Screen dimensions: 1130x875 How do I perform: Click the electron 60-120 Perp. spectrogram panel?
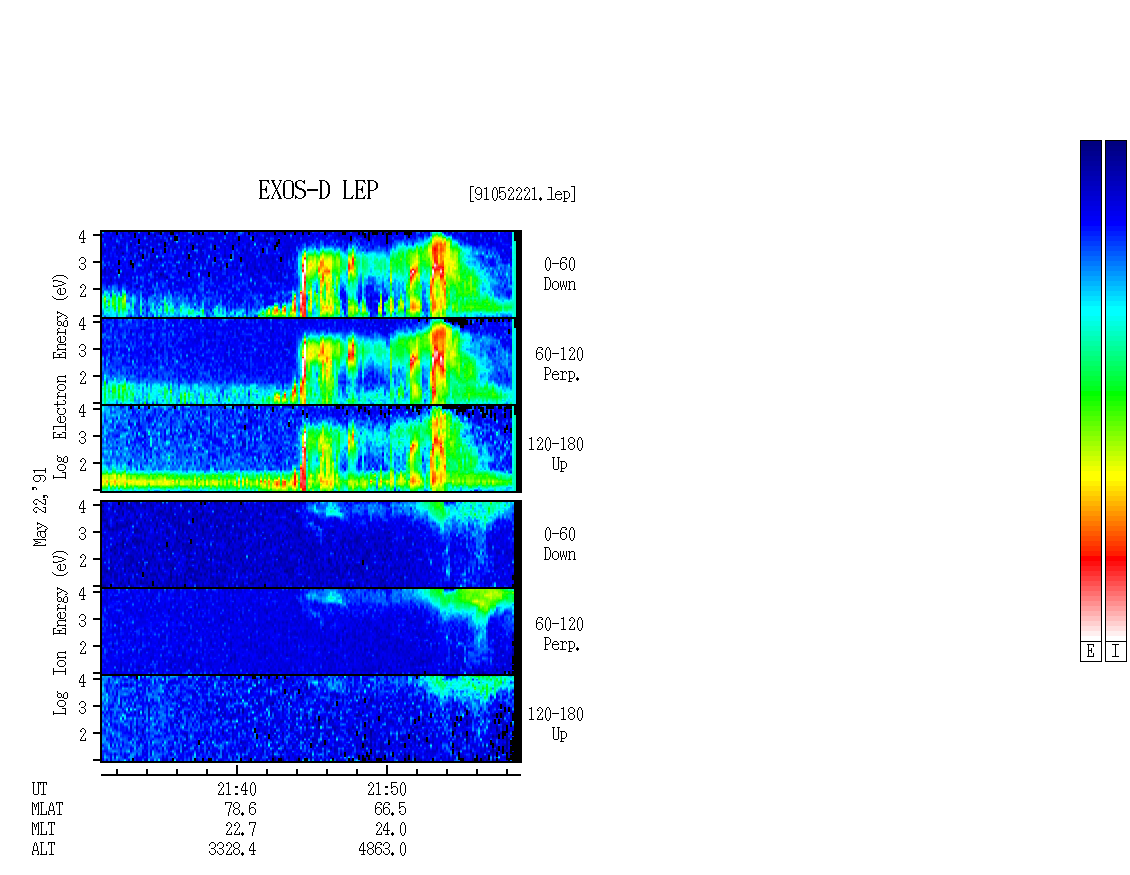click(x=309, y=361)
